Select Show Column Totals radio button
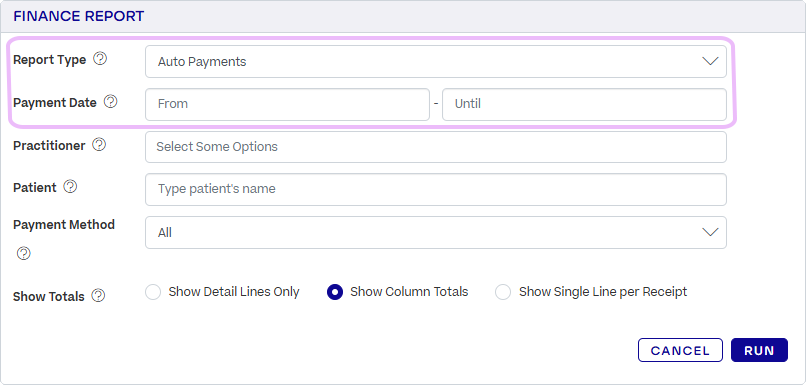806x385 pixels. tap(335, 292)
